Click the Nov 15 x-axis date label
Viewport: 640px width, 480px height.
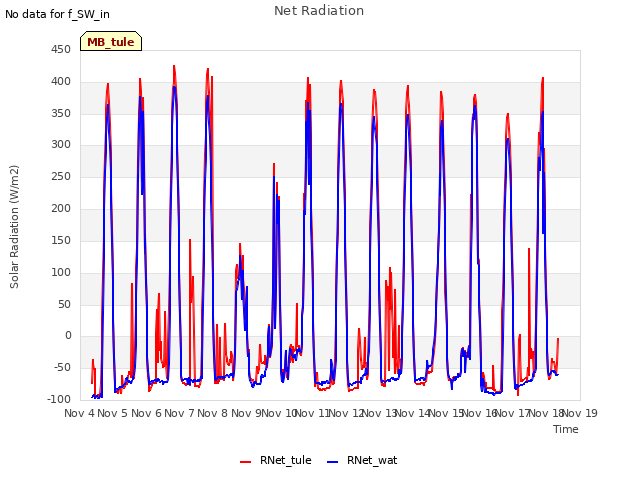click(446, 413)
